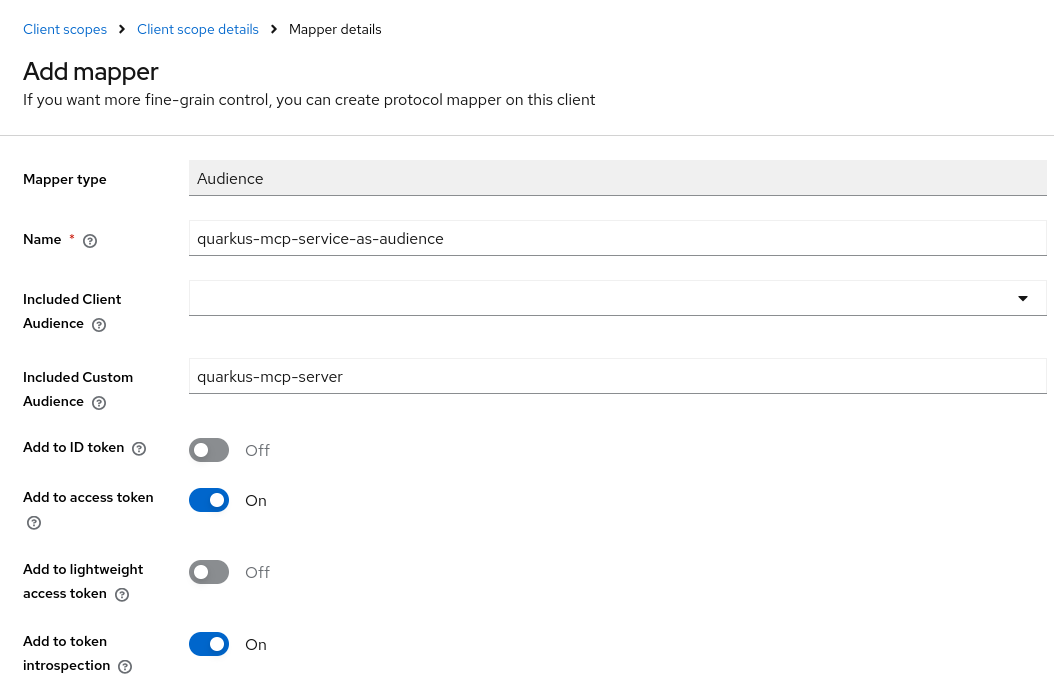This screenshot has width=1054, height=684.
Task: Click the disabled Mapper type Audience field
Action: click(616, 179)
